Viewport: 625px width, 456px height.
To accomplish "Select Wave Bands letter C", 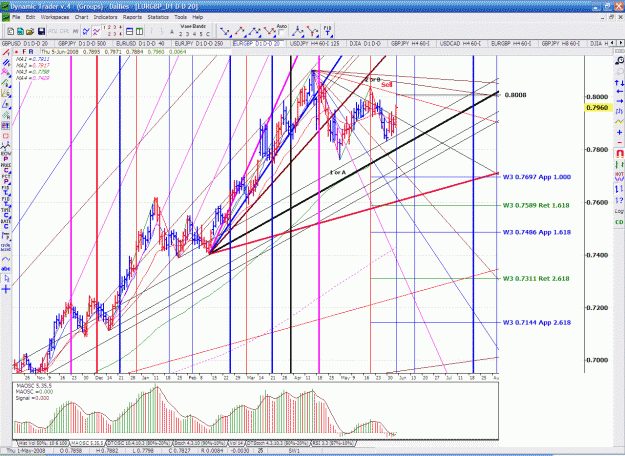I will pos(207,34).
